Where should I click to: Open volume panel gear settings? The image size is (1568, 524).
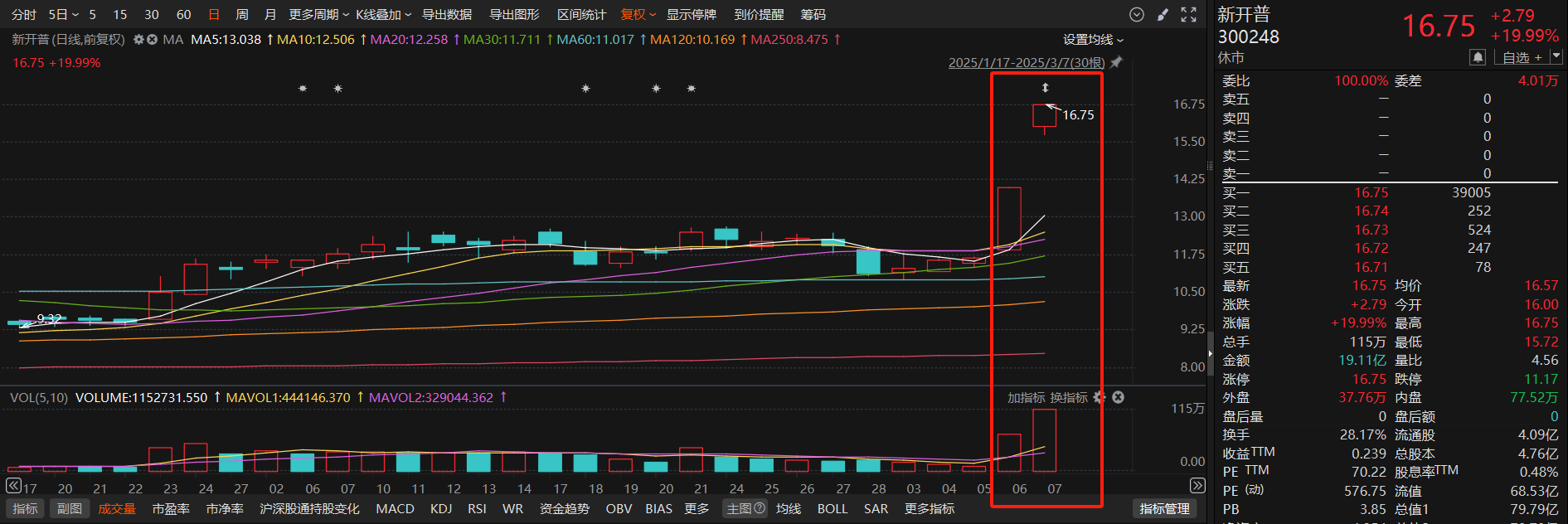1100,398
